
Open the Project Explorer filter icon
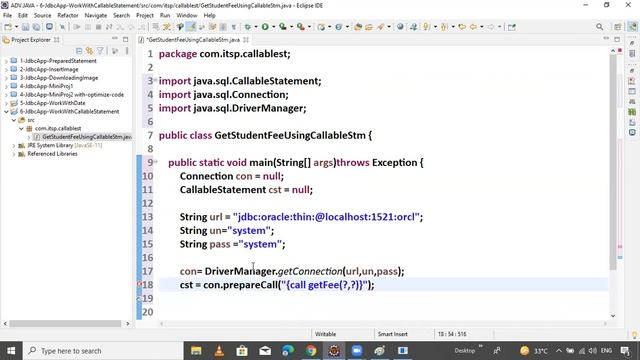point(100,51)
